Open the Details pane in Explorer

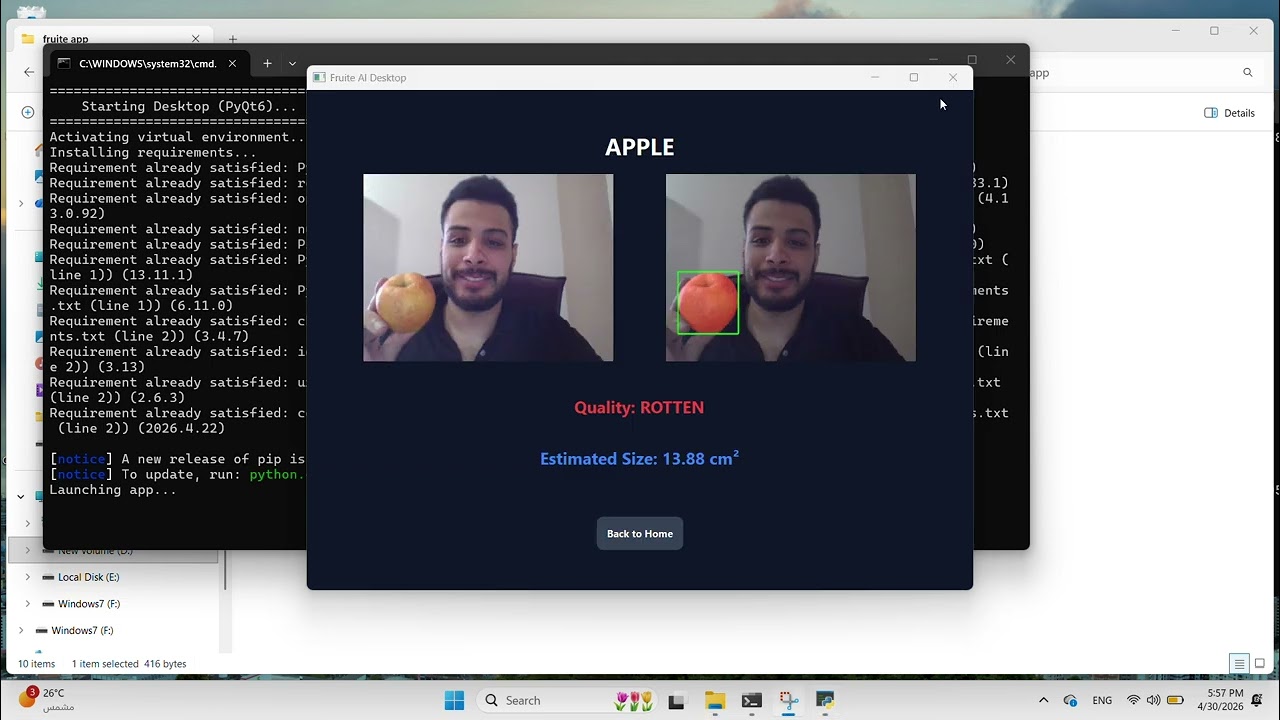(x=1229, y=113)
